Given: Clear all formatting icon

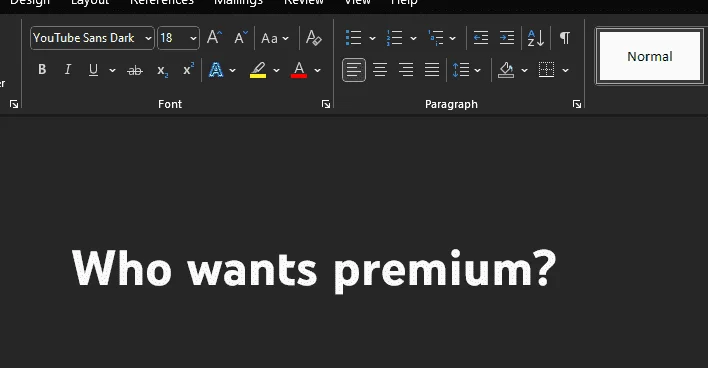Looking at the screenshot, I should 313,38.
